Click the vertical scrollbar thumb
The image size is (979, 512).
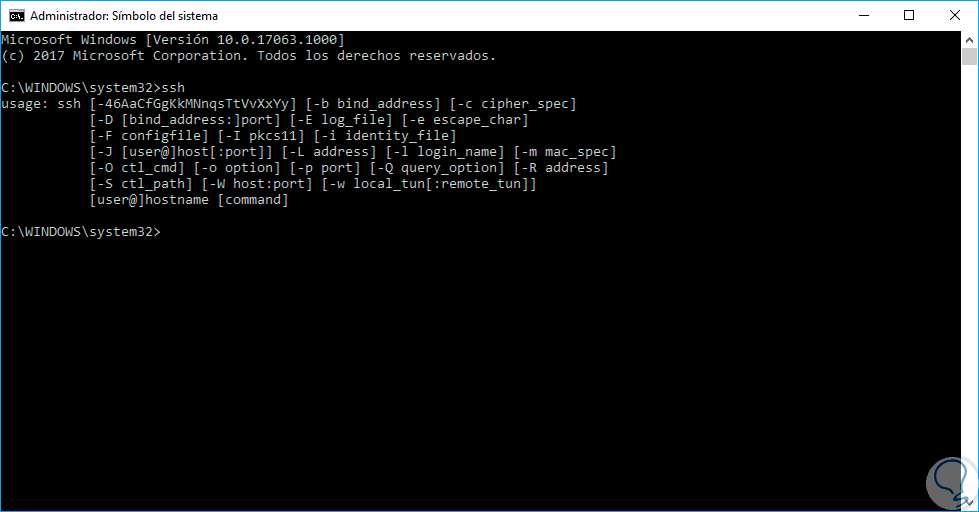(969, 56)
